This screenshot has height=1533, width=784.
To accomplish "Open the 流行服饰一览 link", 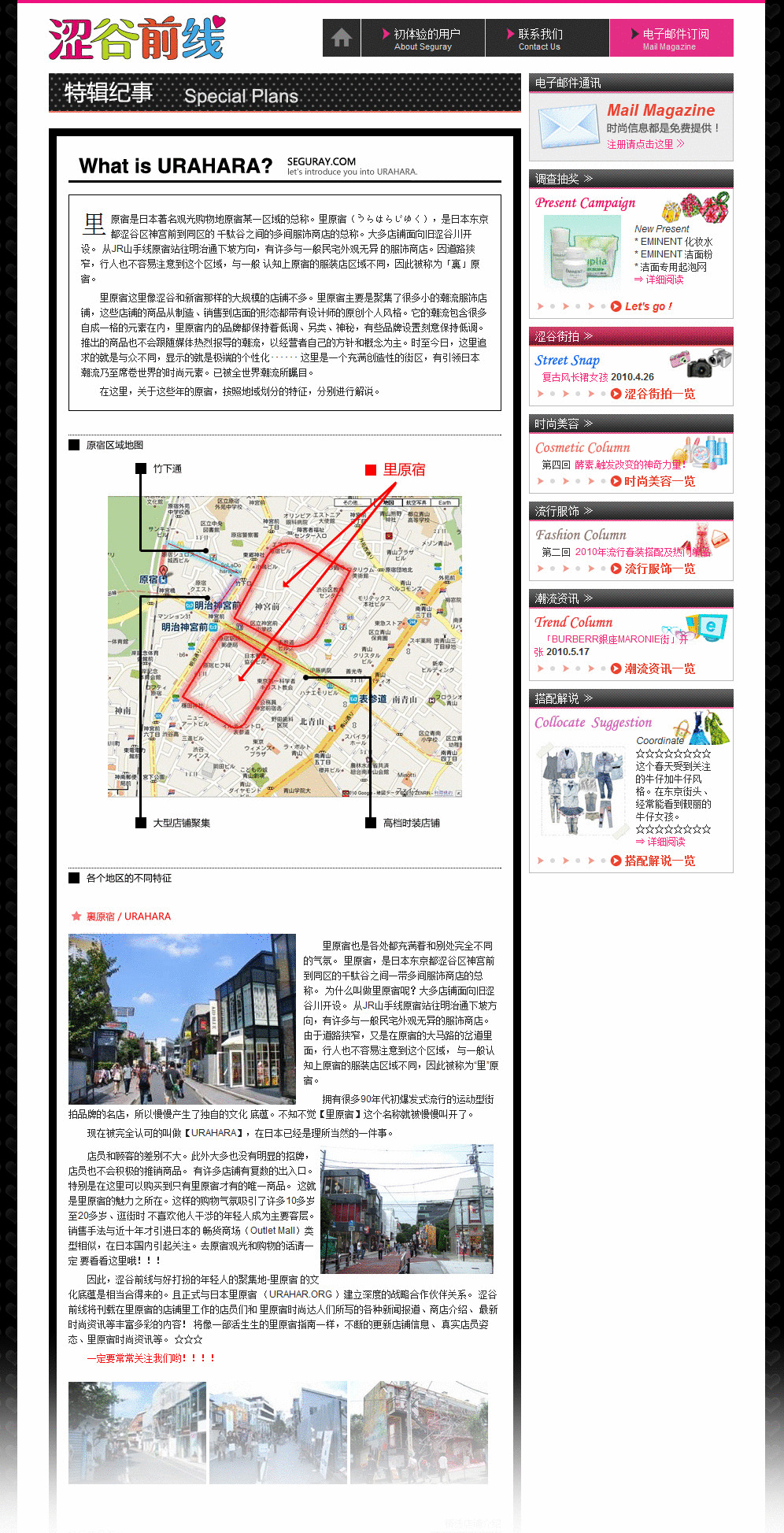I will [653, 568].
